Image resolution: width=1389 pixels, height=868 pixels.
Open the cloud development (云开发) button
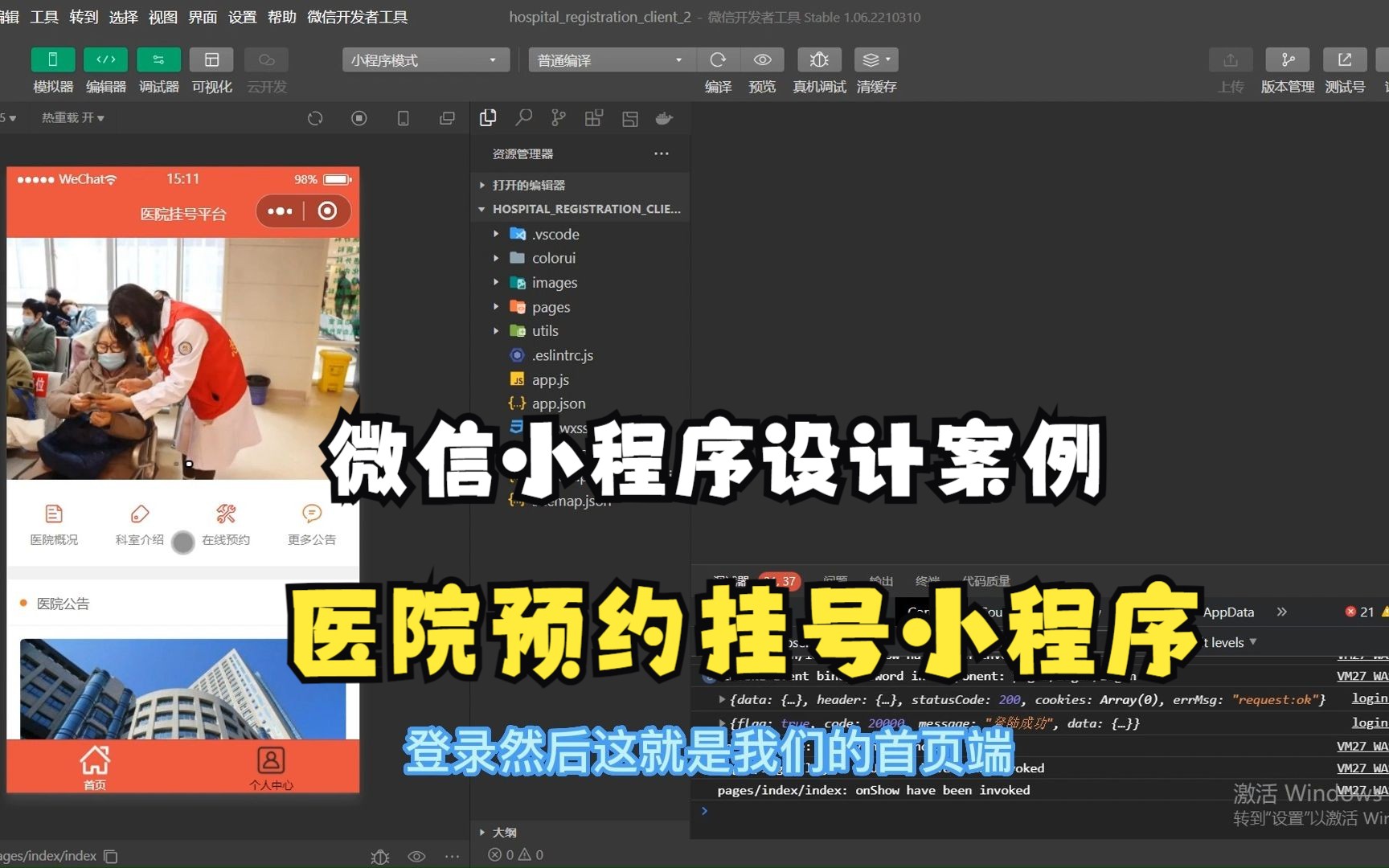pyautogui.click(x=266, y=59)
